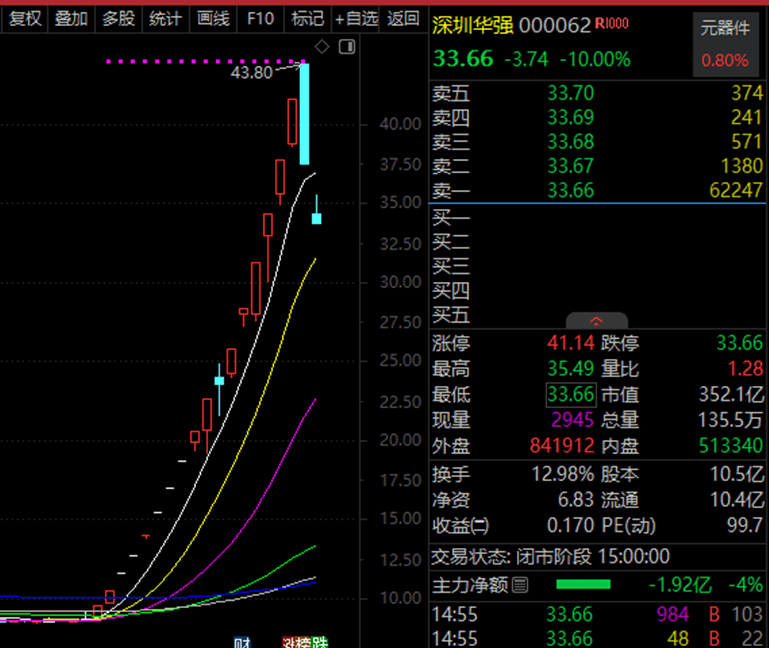The width and height of the screenshot is (769, 648).
Task: Open the 复权 price adjustment menu
Action: [x=25, y=18]
